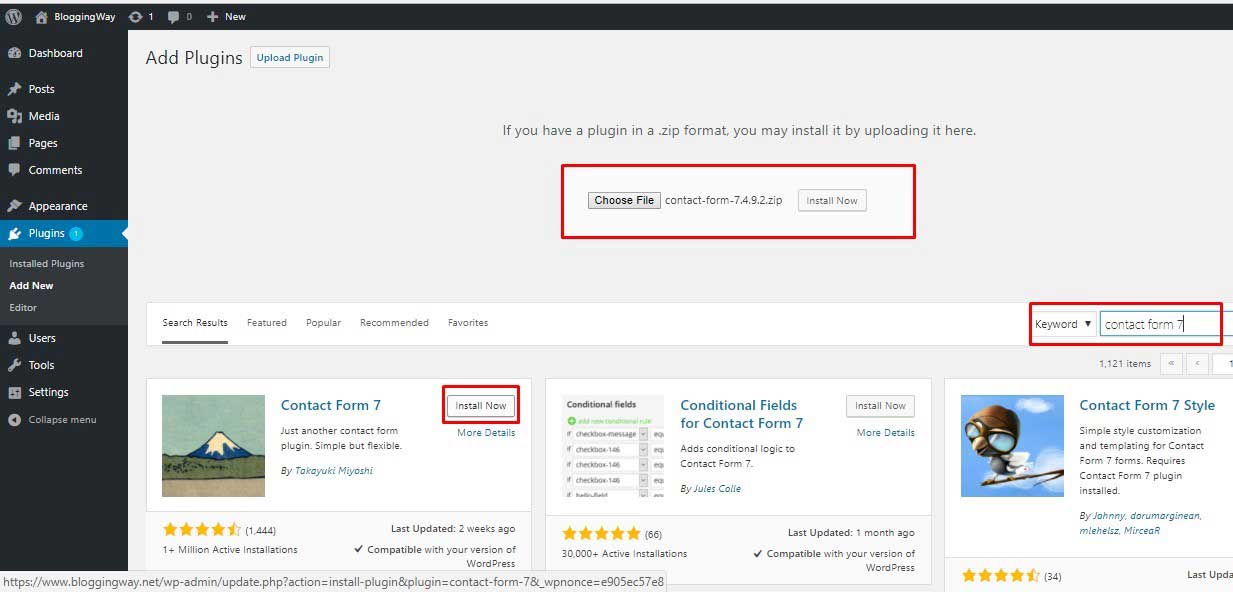The image size is (1233, 592).
Task: Open the comments bubble in admin bar
Action: click(x=174, y=17)
